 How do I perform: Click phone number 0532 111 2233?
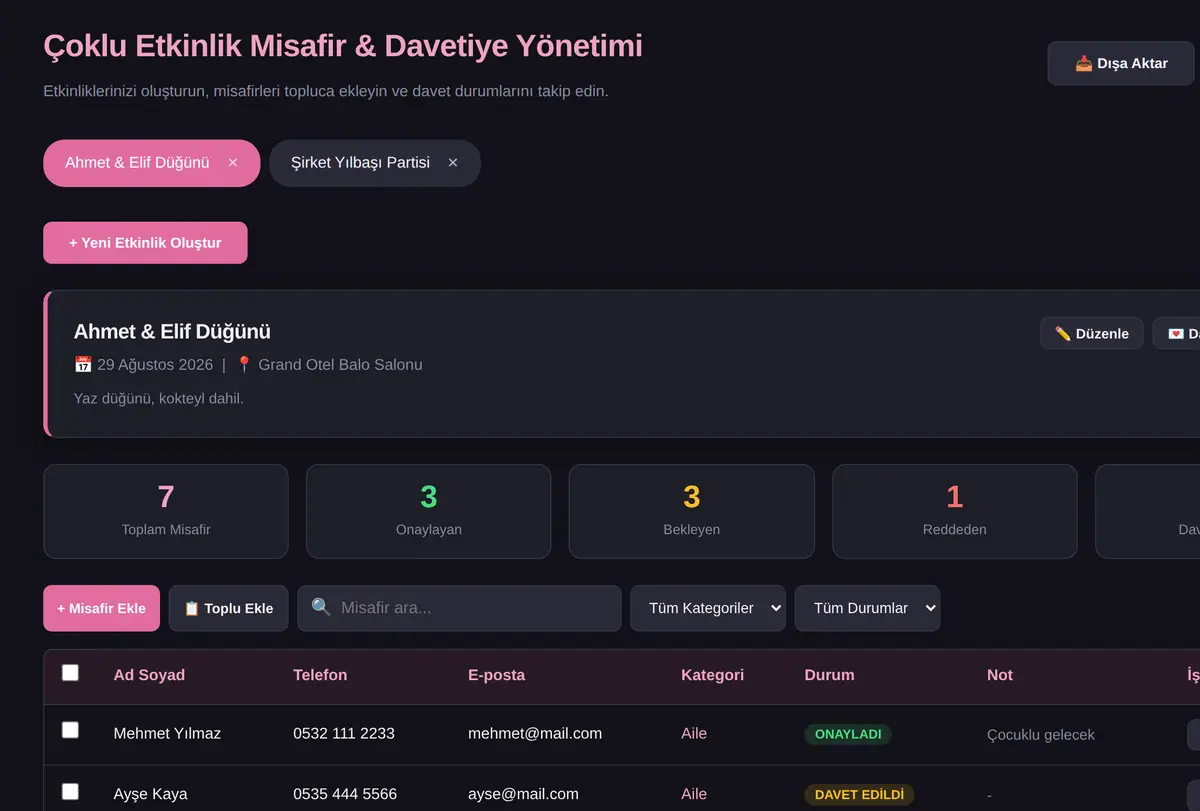point(344,733)
